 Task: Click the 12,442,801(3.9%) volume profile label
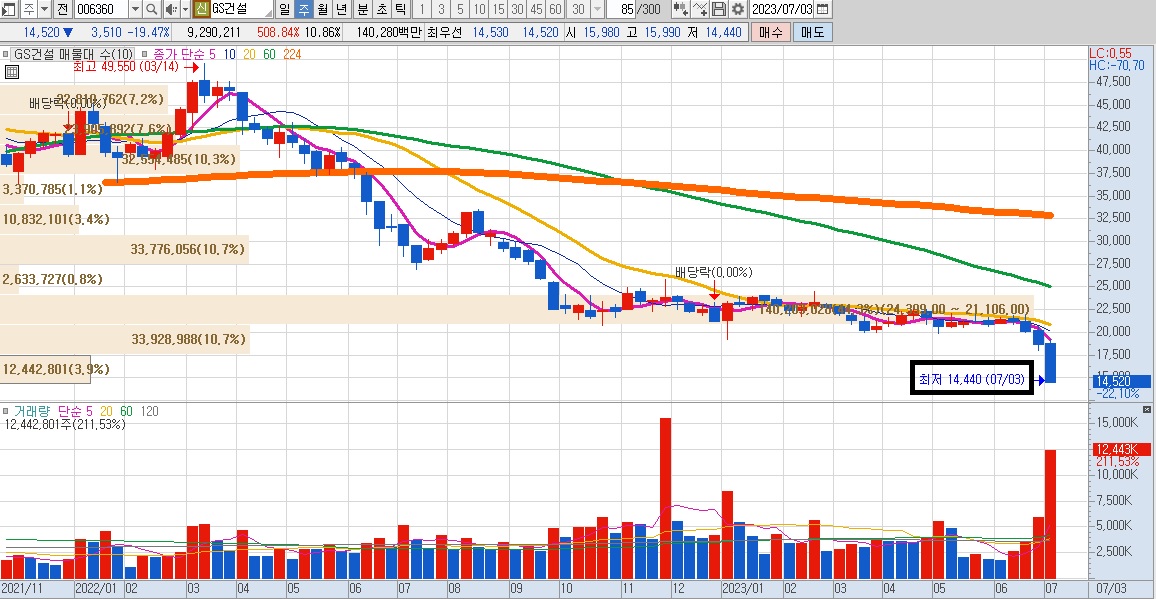56,369
